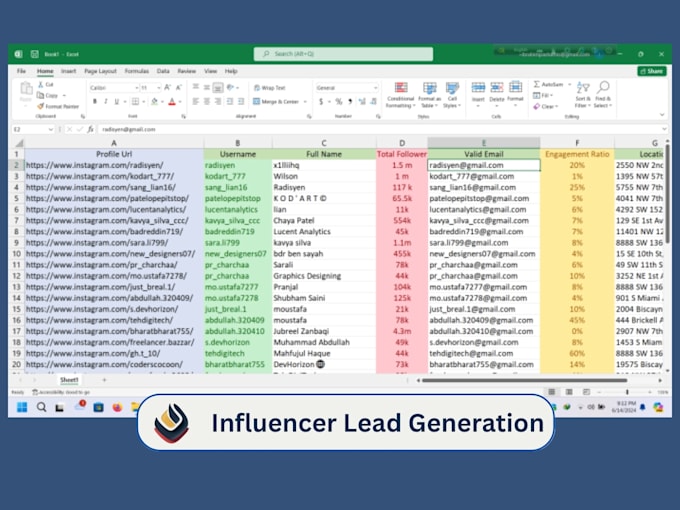Toggle Middle Align vertical alignment
680x510 pixels.
(x=207, y=88)
